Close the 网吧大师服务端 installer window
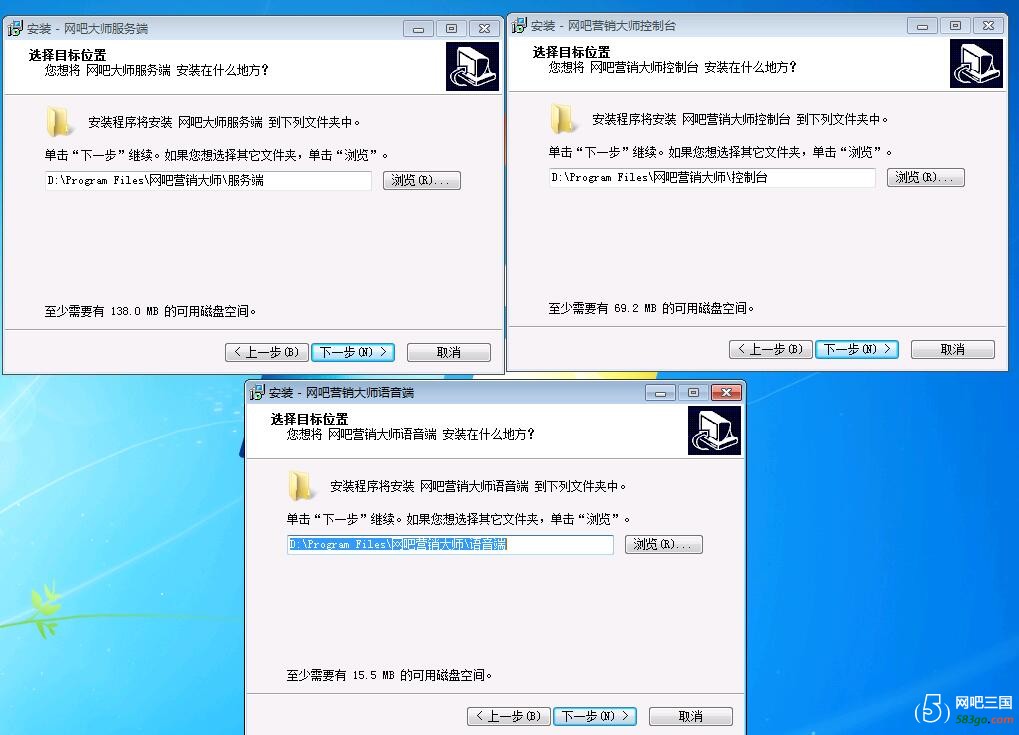Screen dimensions: 1019x735 pos(485,29)
